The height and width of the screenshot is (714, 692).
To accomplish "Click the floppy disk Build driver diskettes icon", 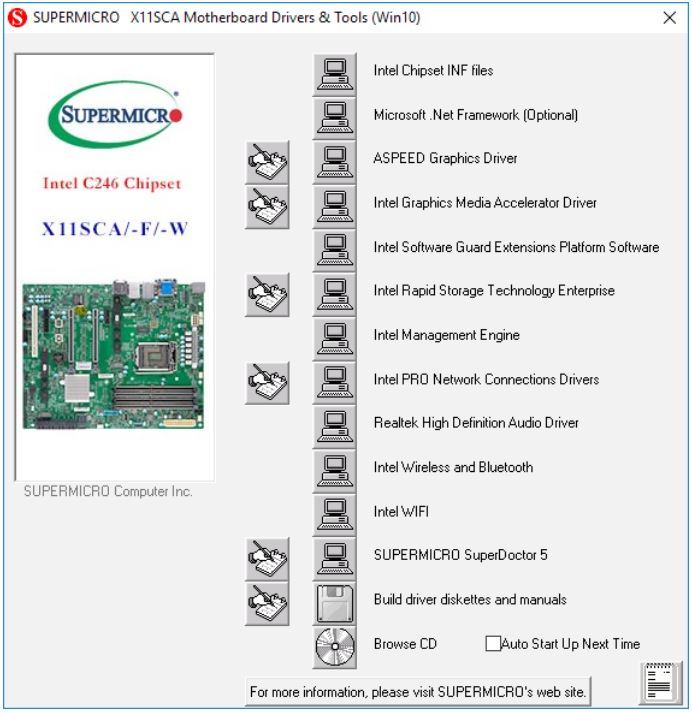I will (x=335, y=604).
